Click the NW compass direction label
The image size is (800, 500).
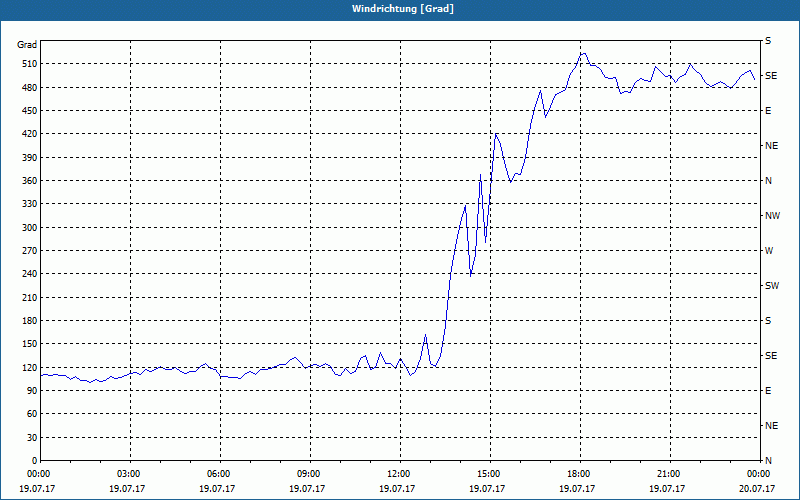click(x=772, y=216)
